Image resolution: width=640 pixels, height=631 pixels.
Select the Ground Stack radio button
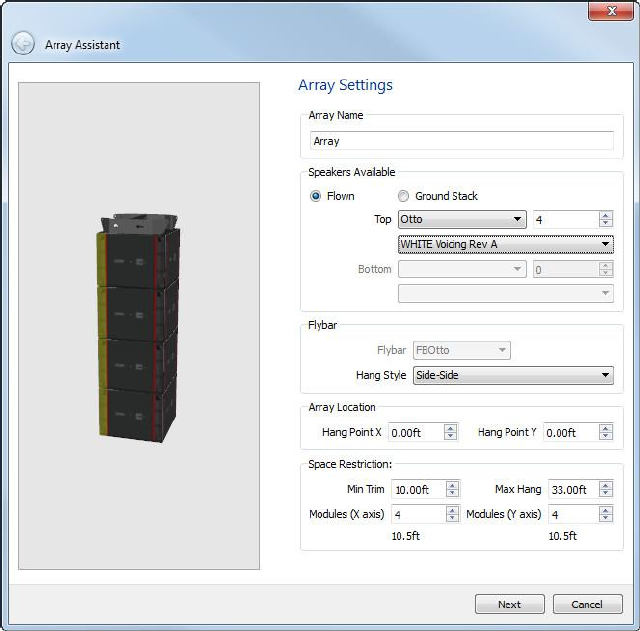404,196
